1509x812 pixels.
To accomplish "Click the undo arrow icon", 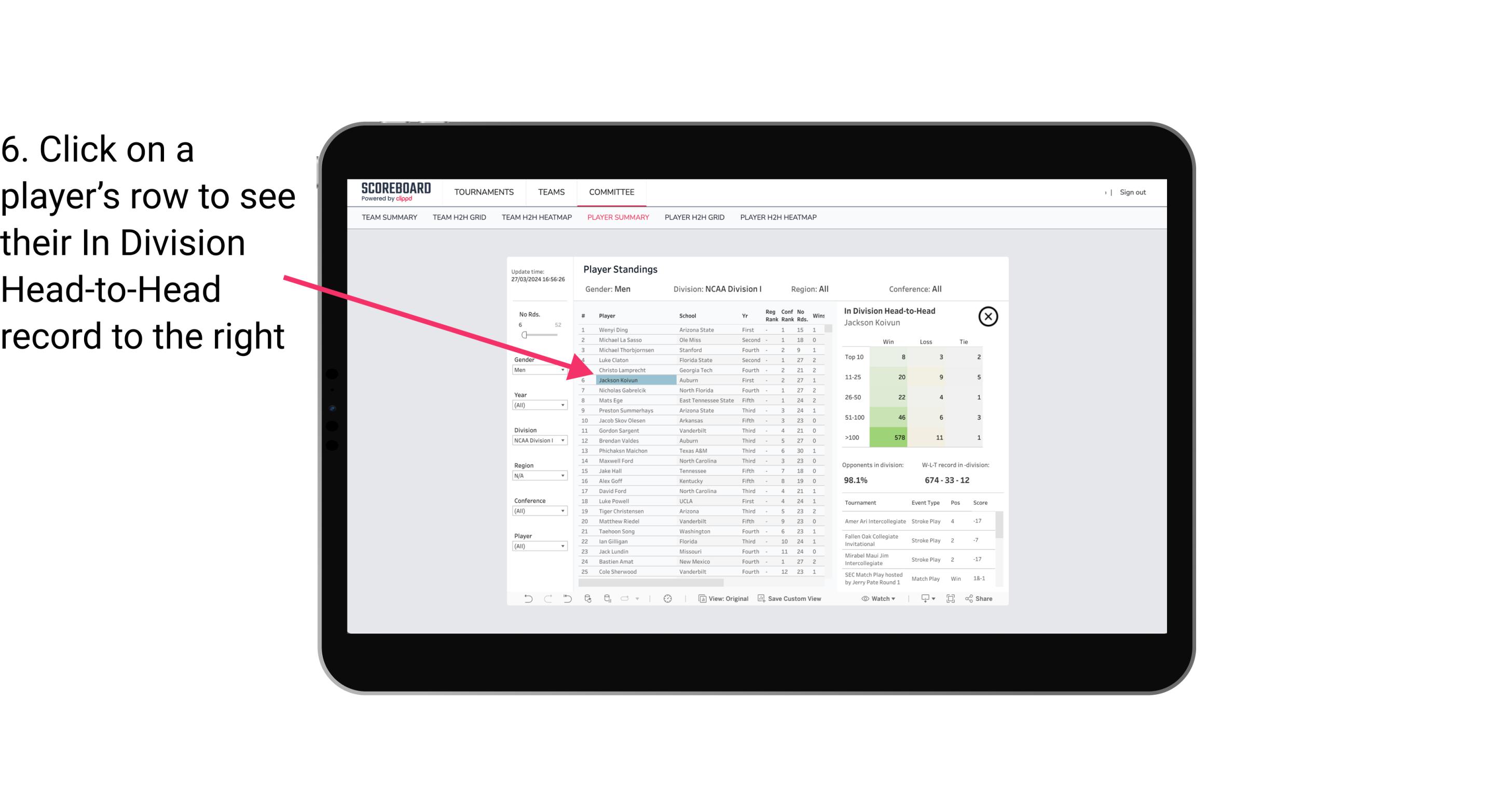I will point(525,600).
